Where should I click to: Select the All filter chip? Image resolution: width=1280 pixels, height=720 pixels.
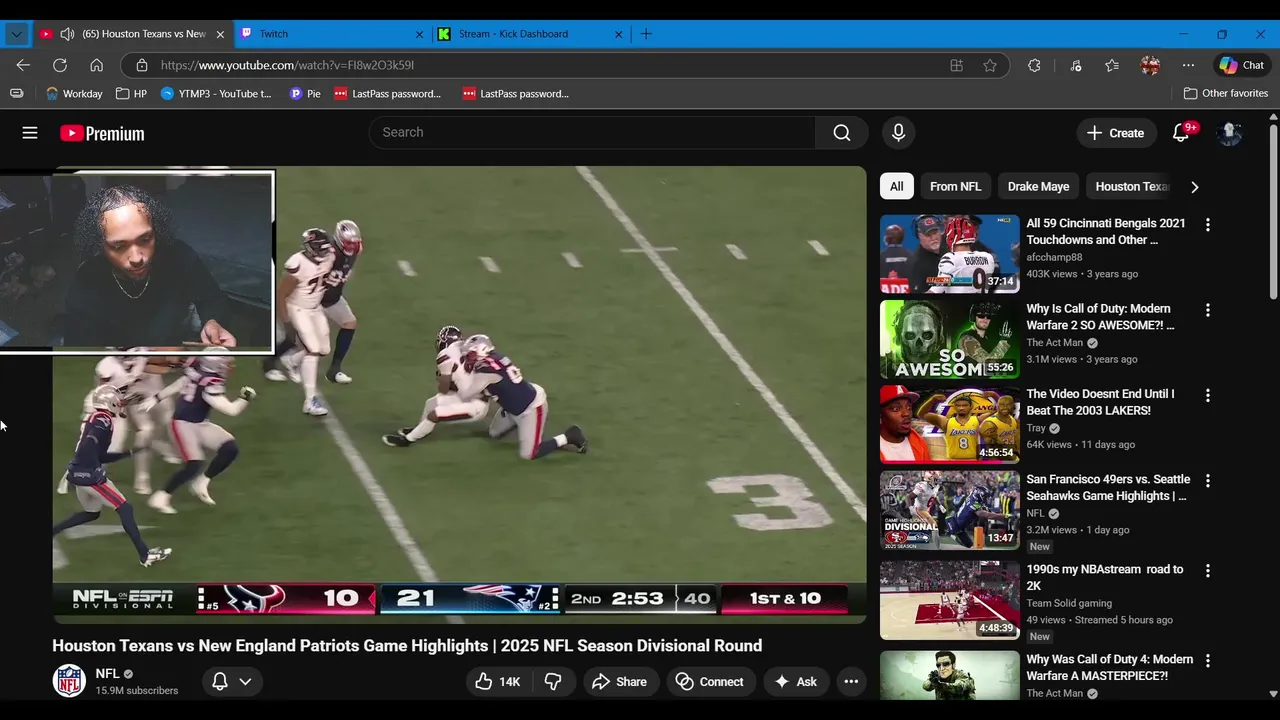tap(897, 187)
